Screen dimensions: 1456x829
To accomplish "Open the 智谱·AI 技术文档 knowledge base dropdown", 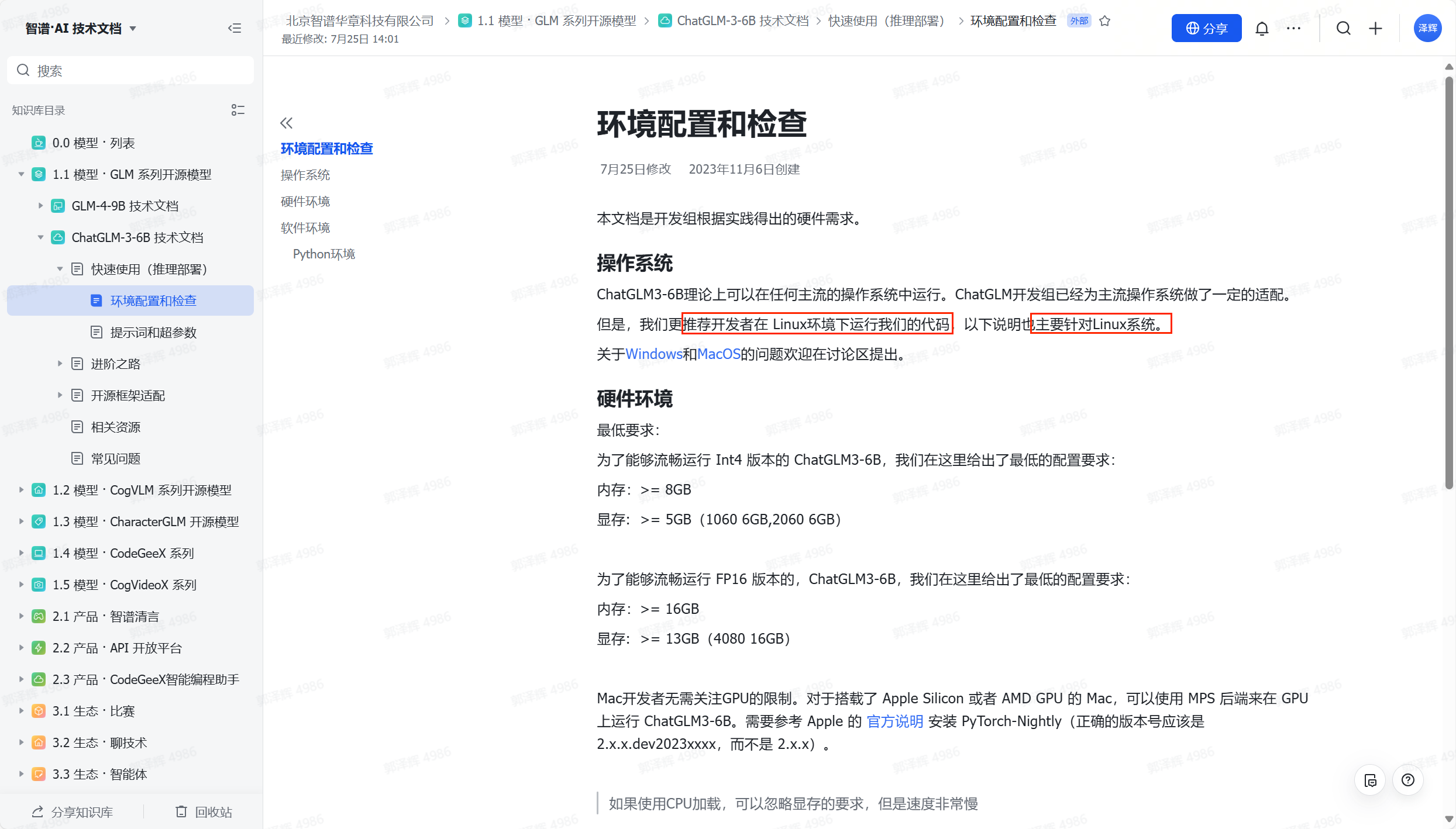I will pos(81,28).
